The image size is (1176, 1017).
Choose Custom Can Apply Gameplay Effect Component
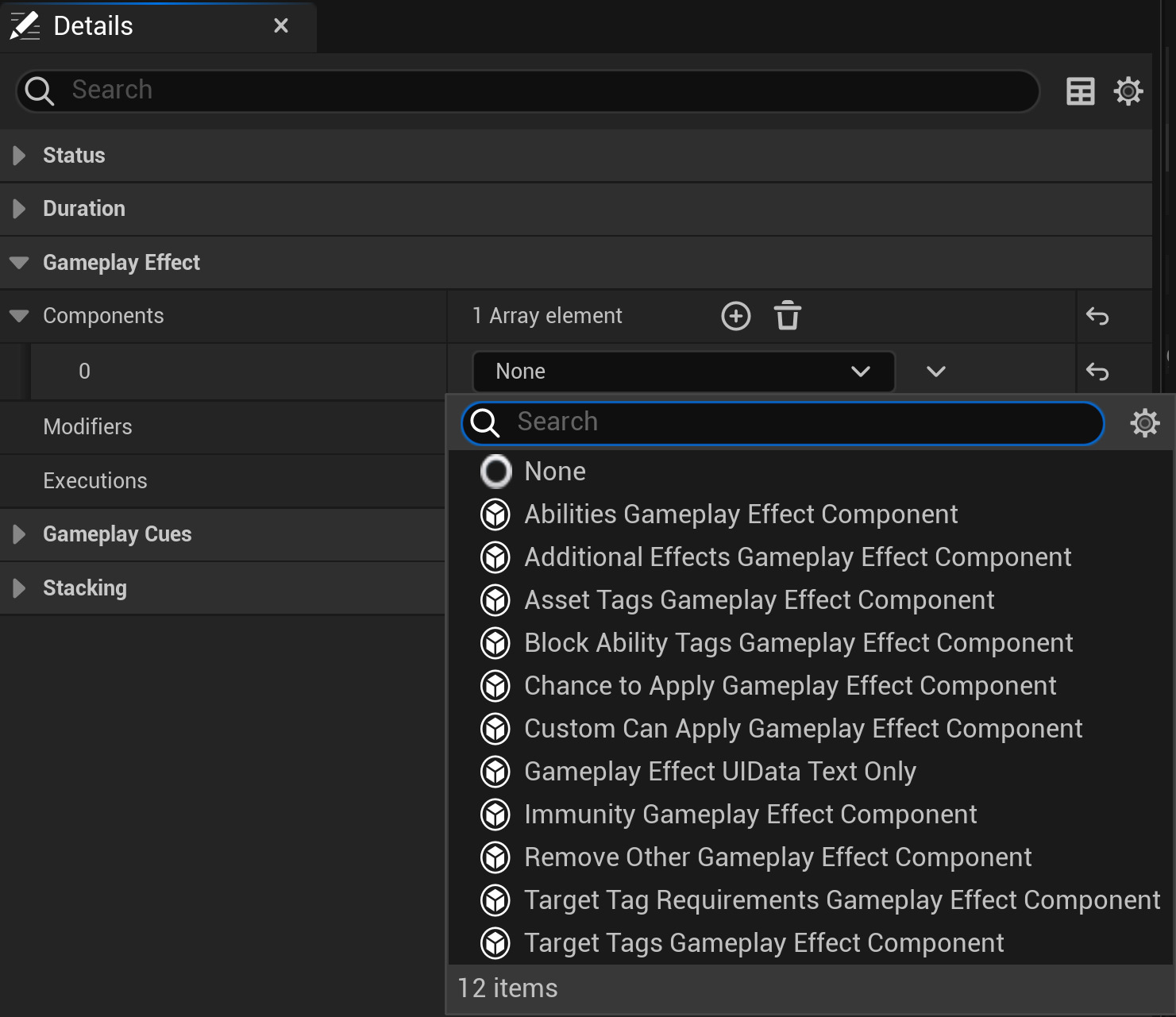[x=810, y=729]
